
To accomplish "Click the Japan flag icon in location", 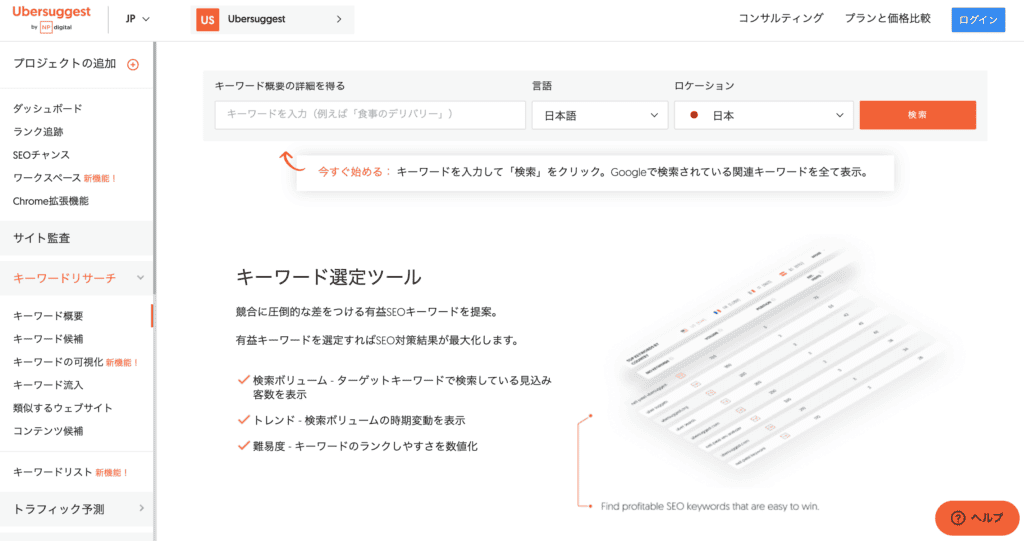I will [694, 115].
